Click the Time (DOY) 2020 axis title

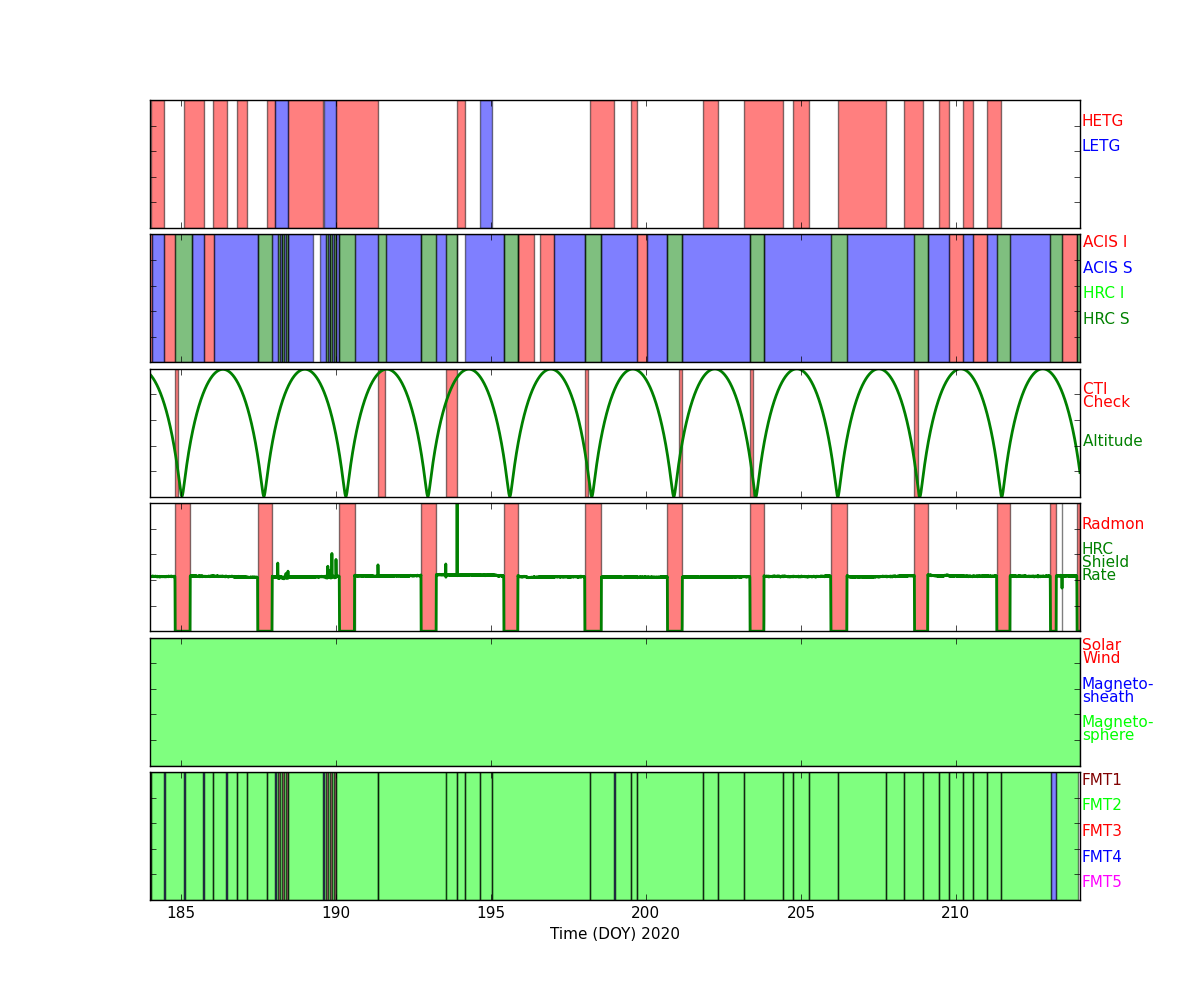coord(614,934)
